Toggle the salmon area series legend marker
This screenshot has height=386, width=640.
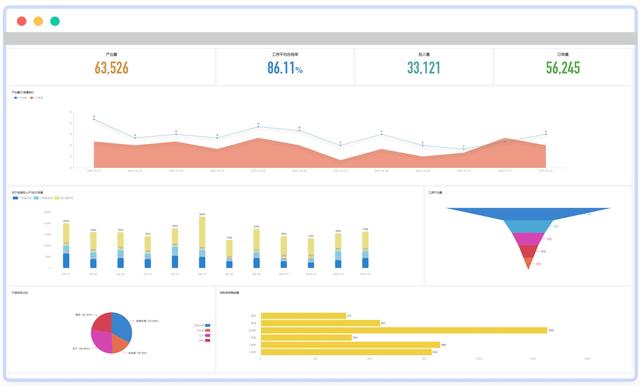click(32, 98)
